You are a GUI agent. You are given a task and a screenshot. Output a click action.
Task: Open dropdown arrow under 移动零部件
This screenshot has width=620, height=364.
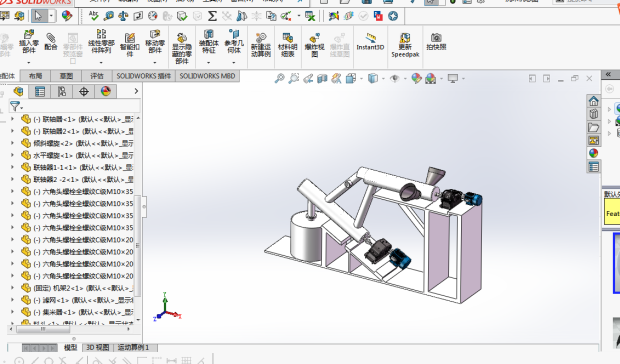155,62
